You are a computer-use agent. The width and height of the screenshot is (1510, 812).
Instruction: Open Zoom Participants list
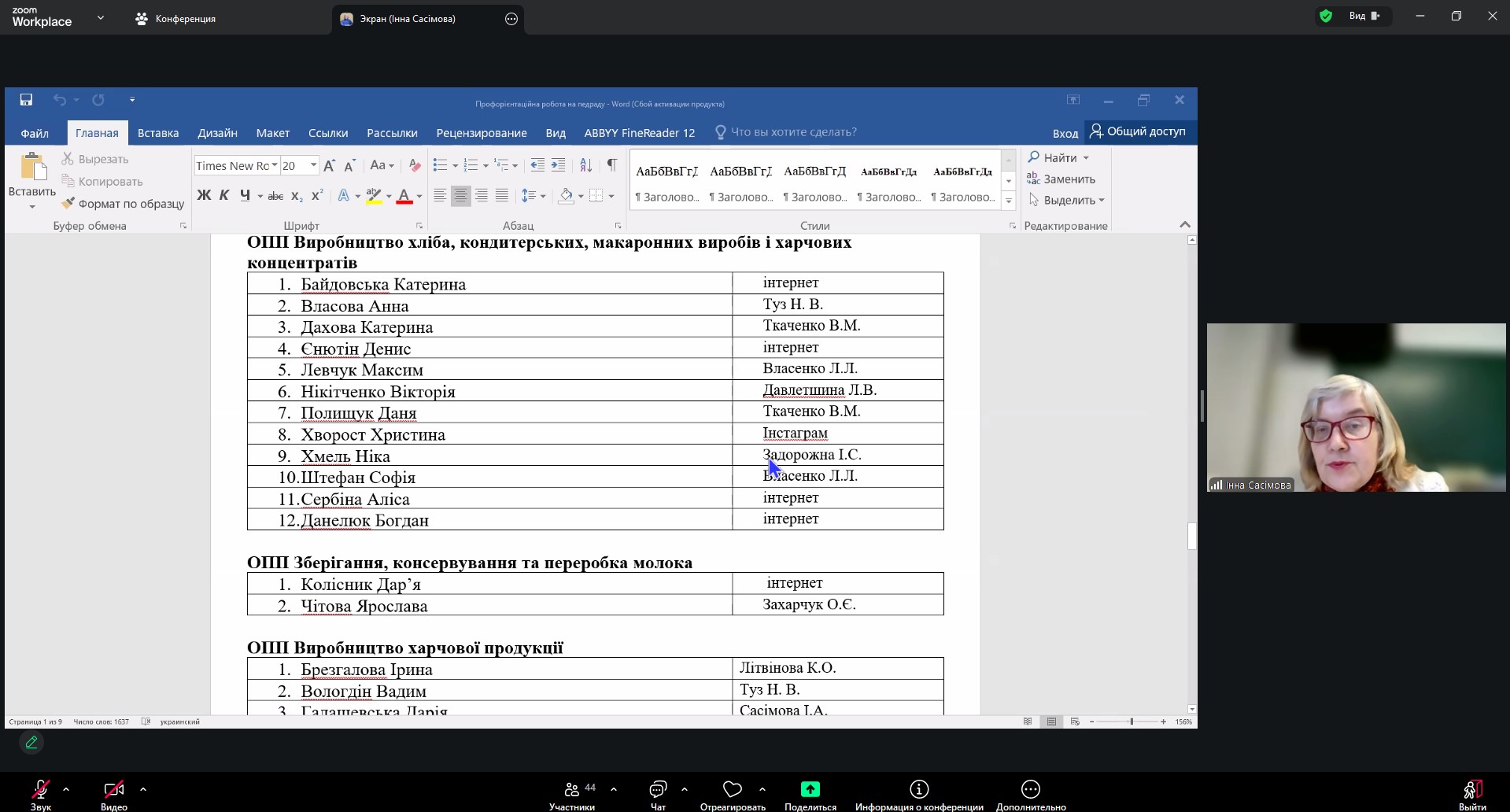(572, 789)
